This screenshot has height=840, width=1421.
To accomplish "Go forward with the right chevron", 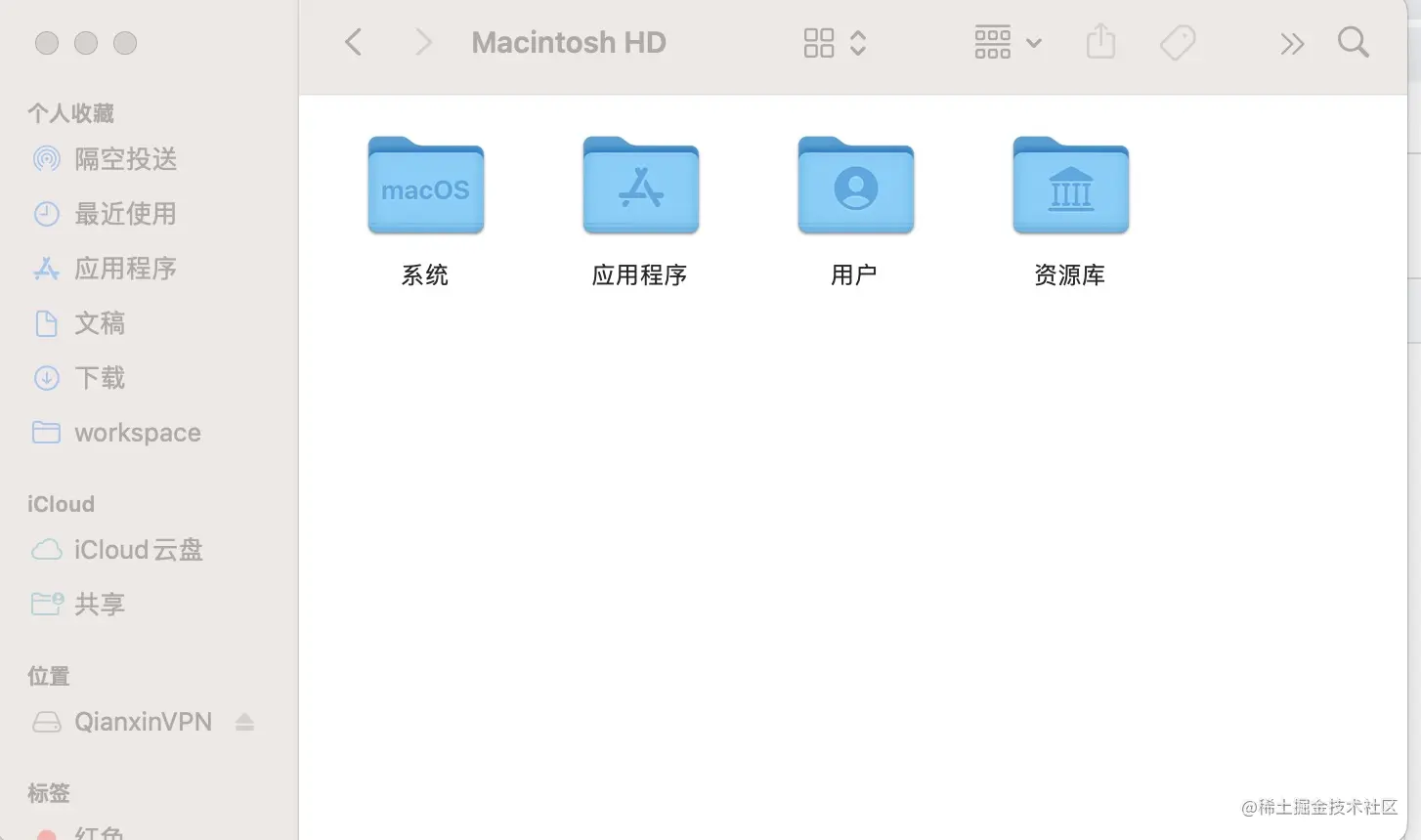I will pyautogui.click(x=422, y=42).
